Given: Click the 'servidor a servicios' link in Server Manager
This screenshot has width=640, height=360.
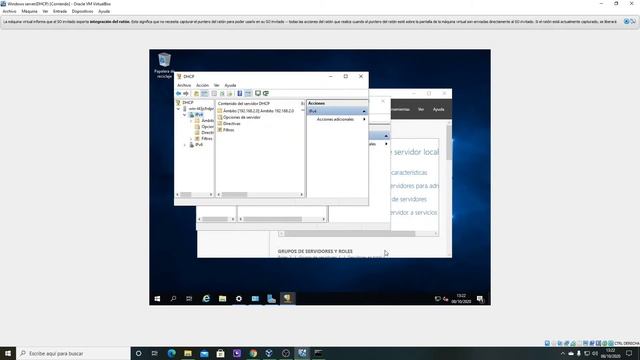Looking at the screenshot, I should tap(414, 213).
